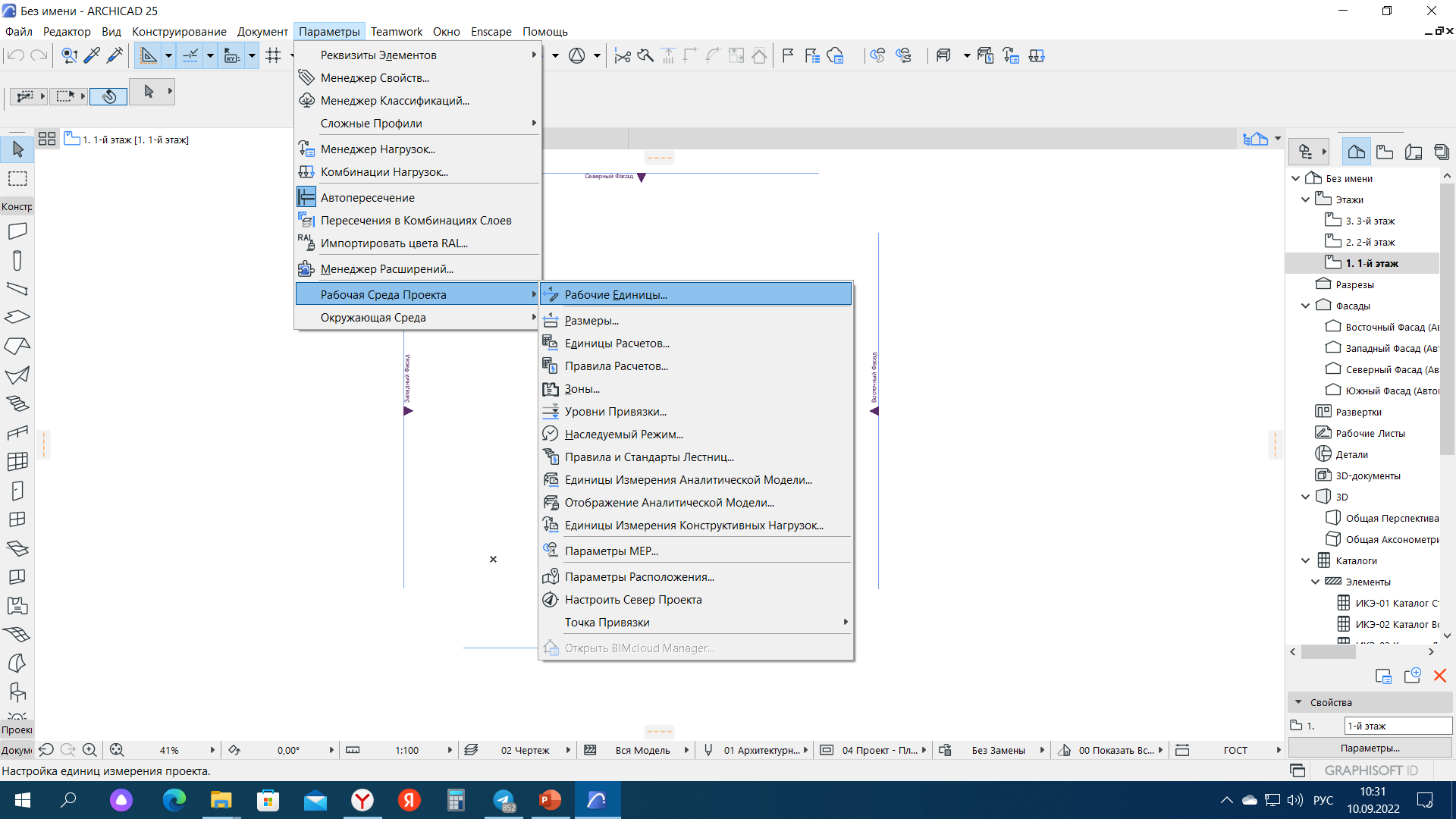1456x819 pixels.
Task: Click the Pick Up Parameters eyedropper icon
Action: (92, 55)
